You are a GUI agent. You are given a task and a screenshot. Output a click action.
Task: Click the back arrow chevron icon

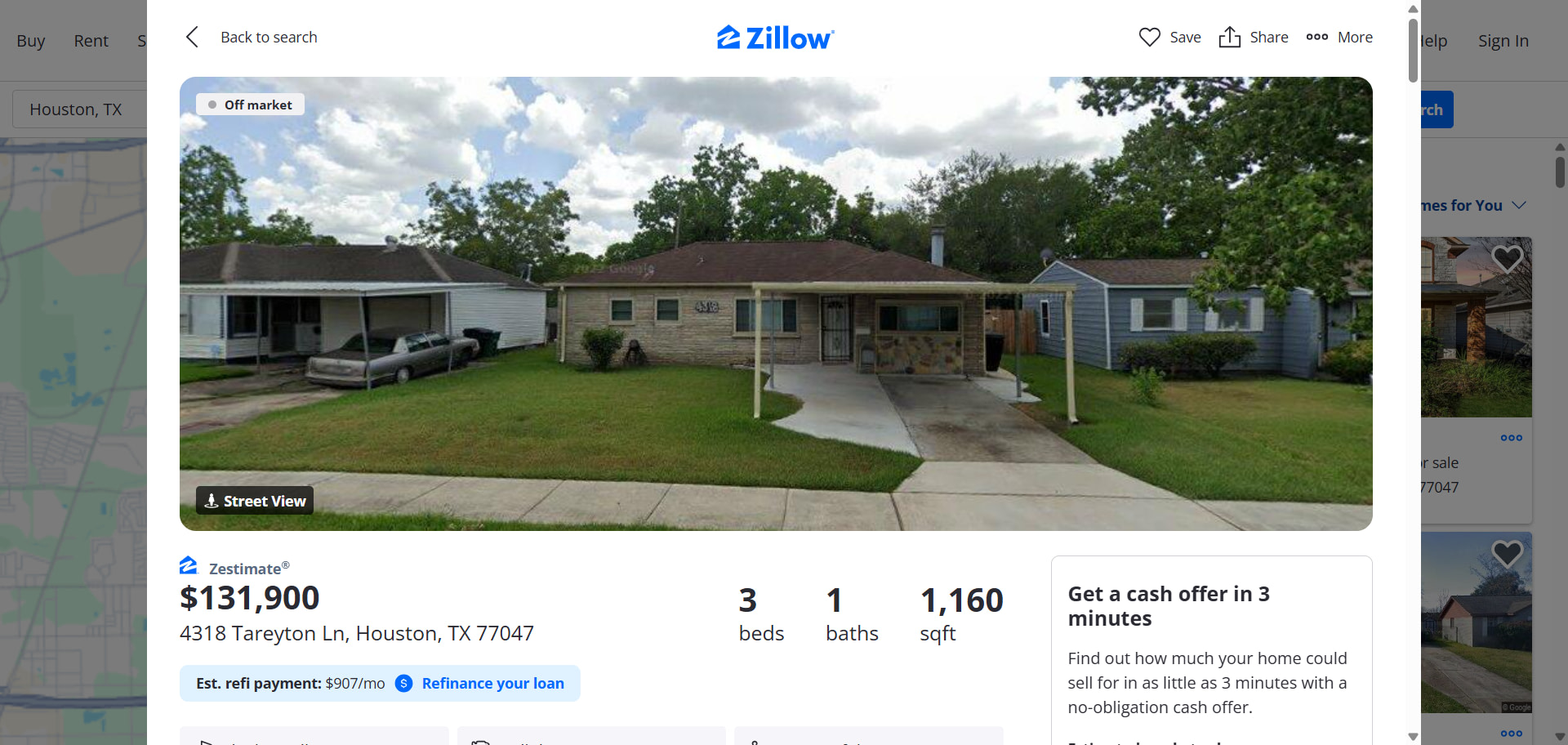tap(192, 37)
